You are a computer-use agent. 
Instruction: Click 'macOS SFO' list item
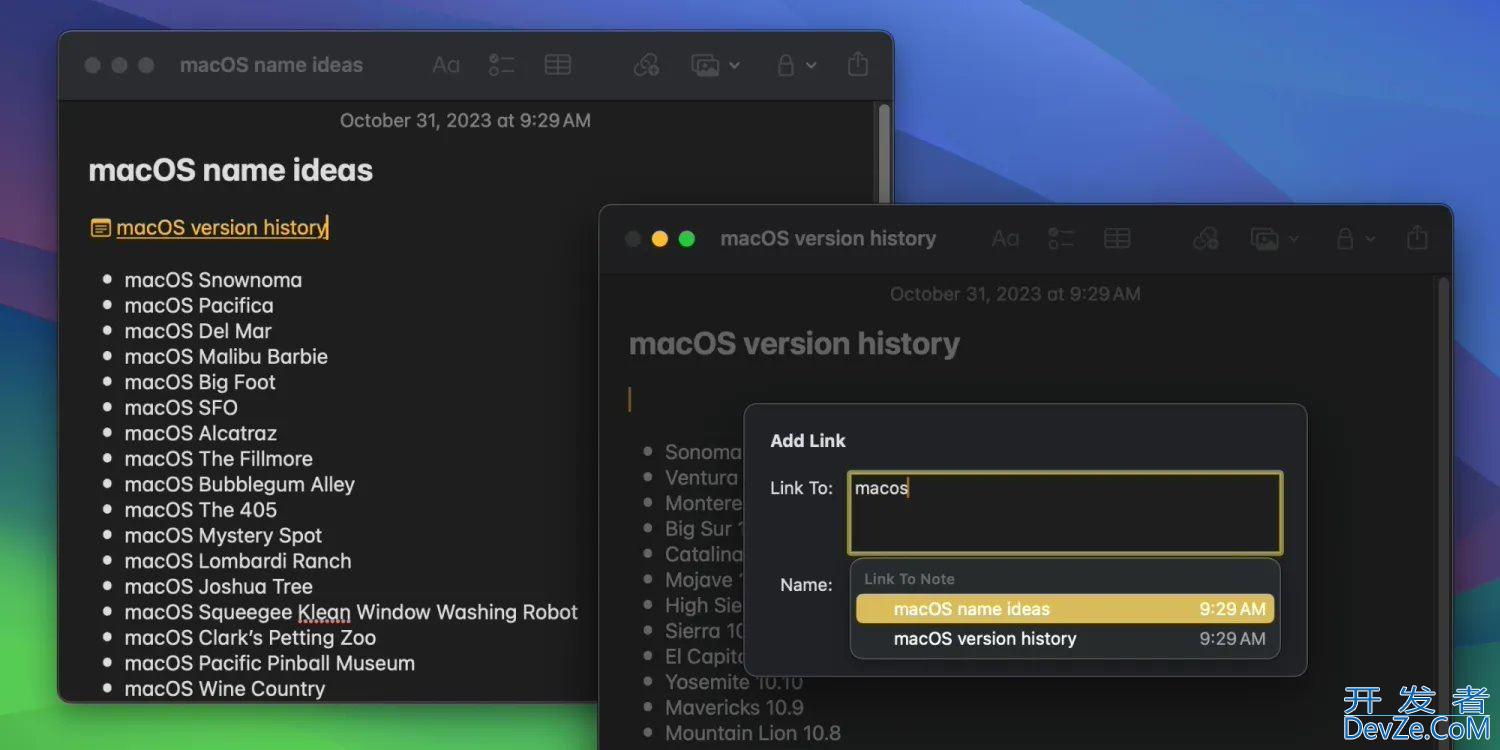pos(181,408)
